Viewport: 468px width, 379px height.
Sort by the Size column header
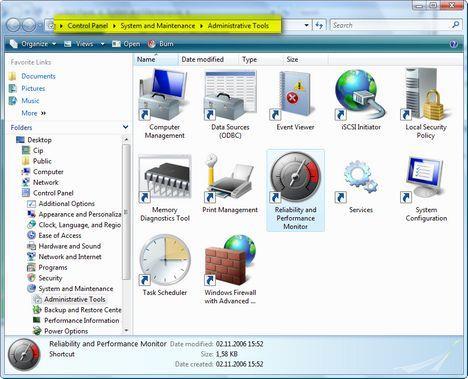tap(306, 59)
